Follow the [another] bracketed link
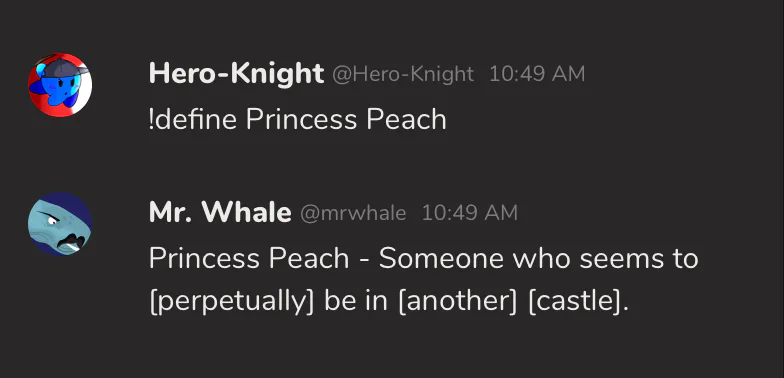This screenshot has width=784, height=378. (458, 302)
